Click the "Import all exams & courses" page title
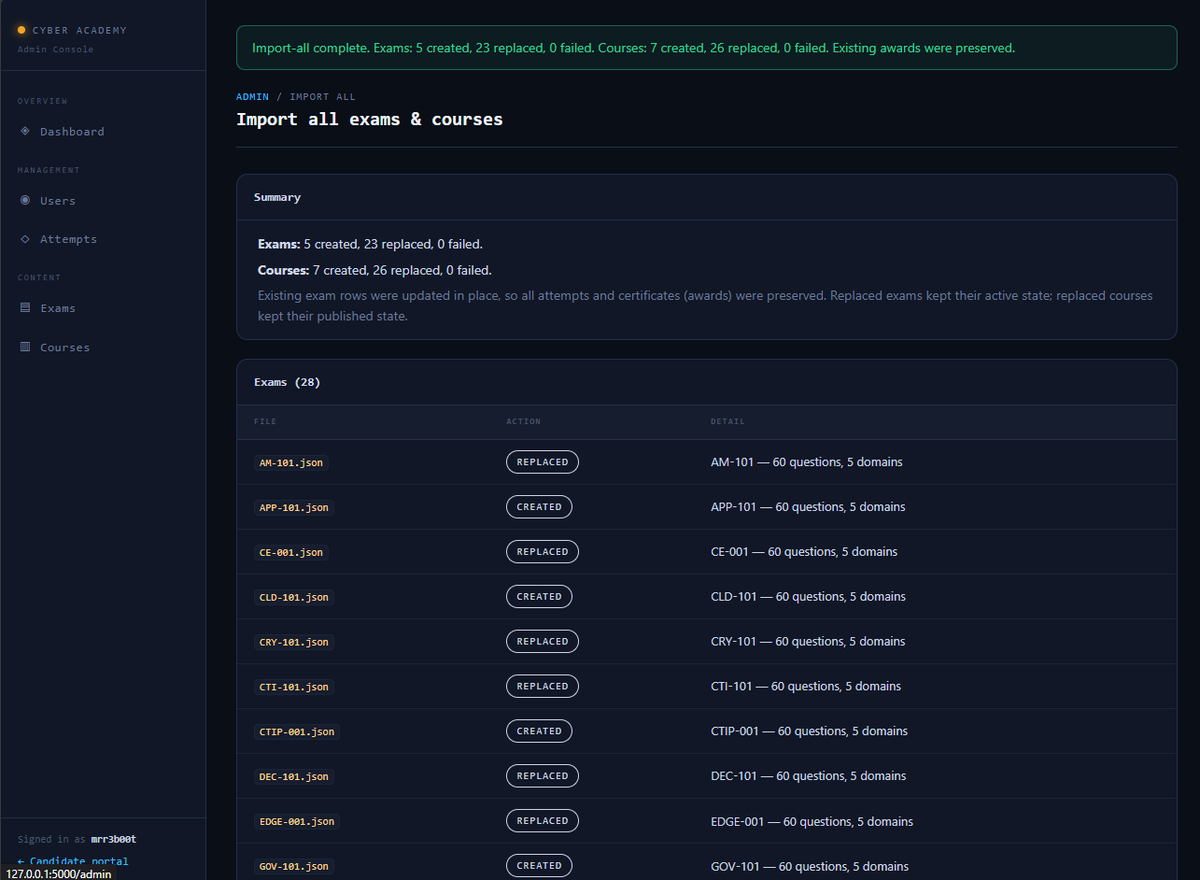The height and width of the screenshot is (880, 1200). (369, 120)
